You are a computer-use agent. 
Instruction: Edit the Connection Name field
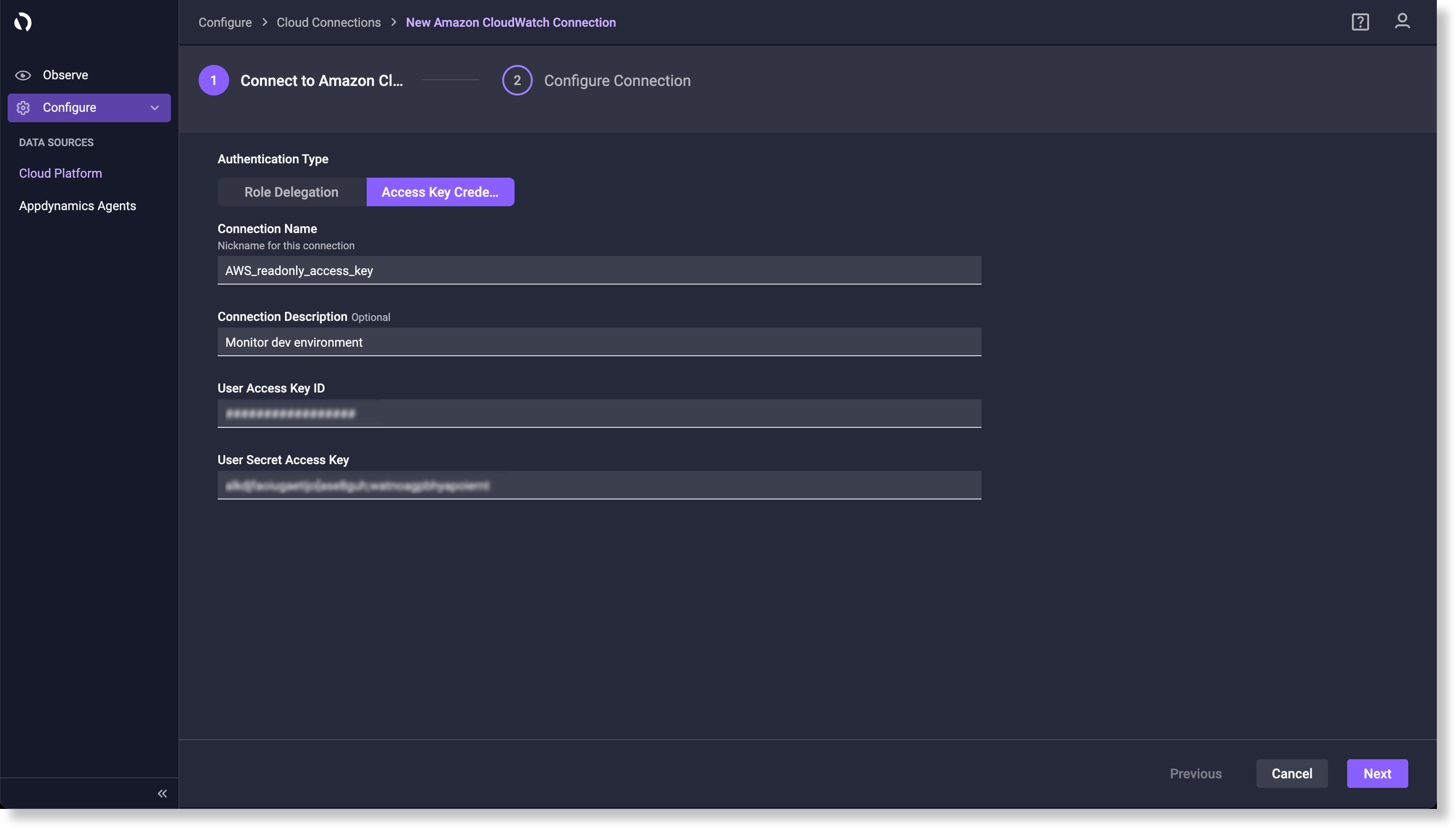[599, 270]
